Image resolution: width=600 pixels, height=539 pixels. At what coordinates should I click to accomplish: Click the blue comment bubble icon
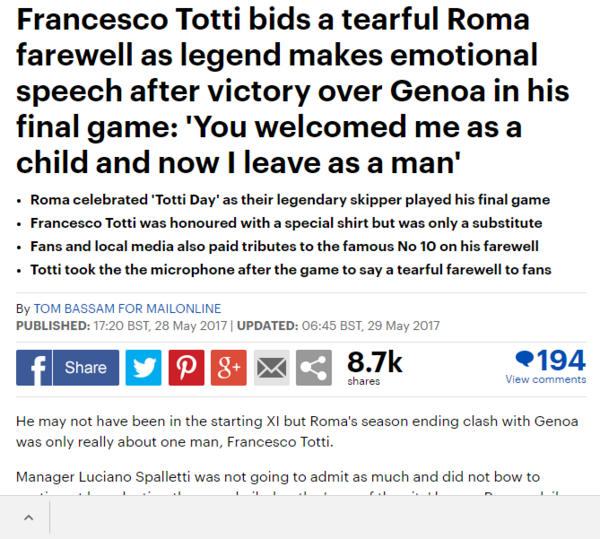(524, 359)
